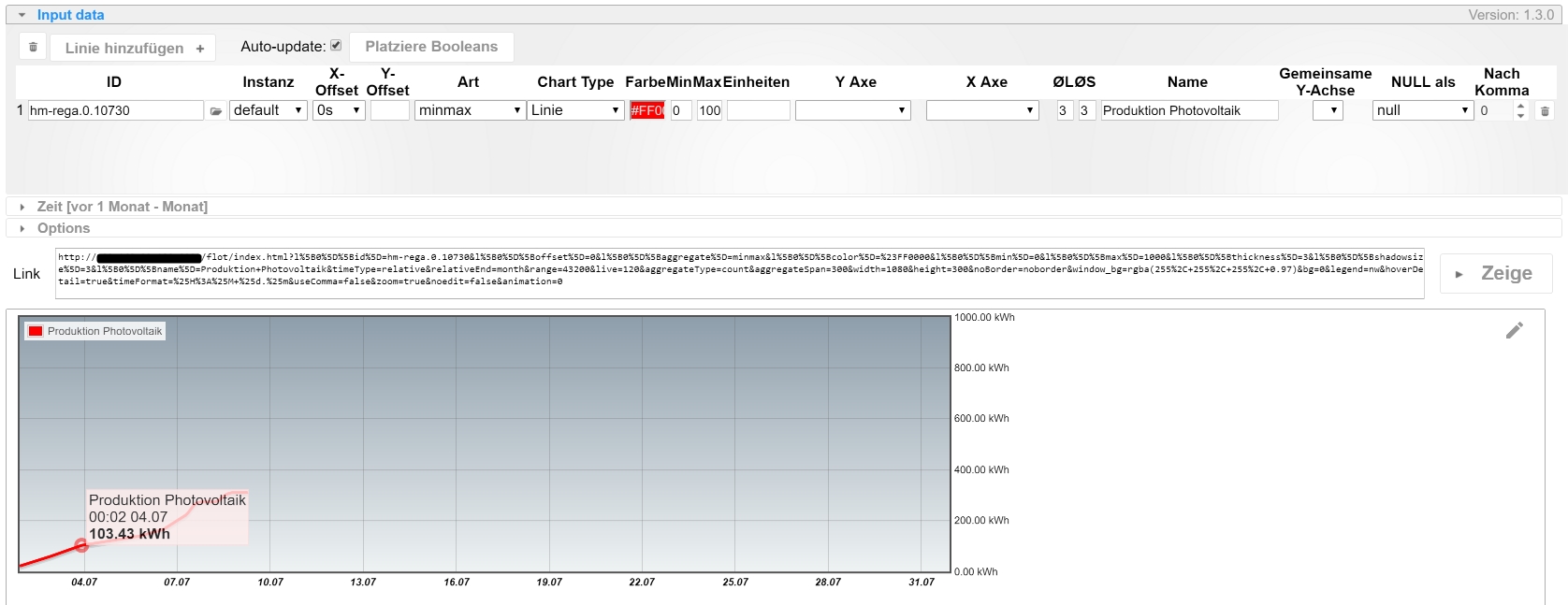
Task: Click the trash icon beside Linie hinzufügen
Action: [x=33, y=47]
